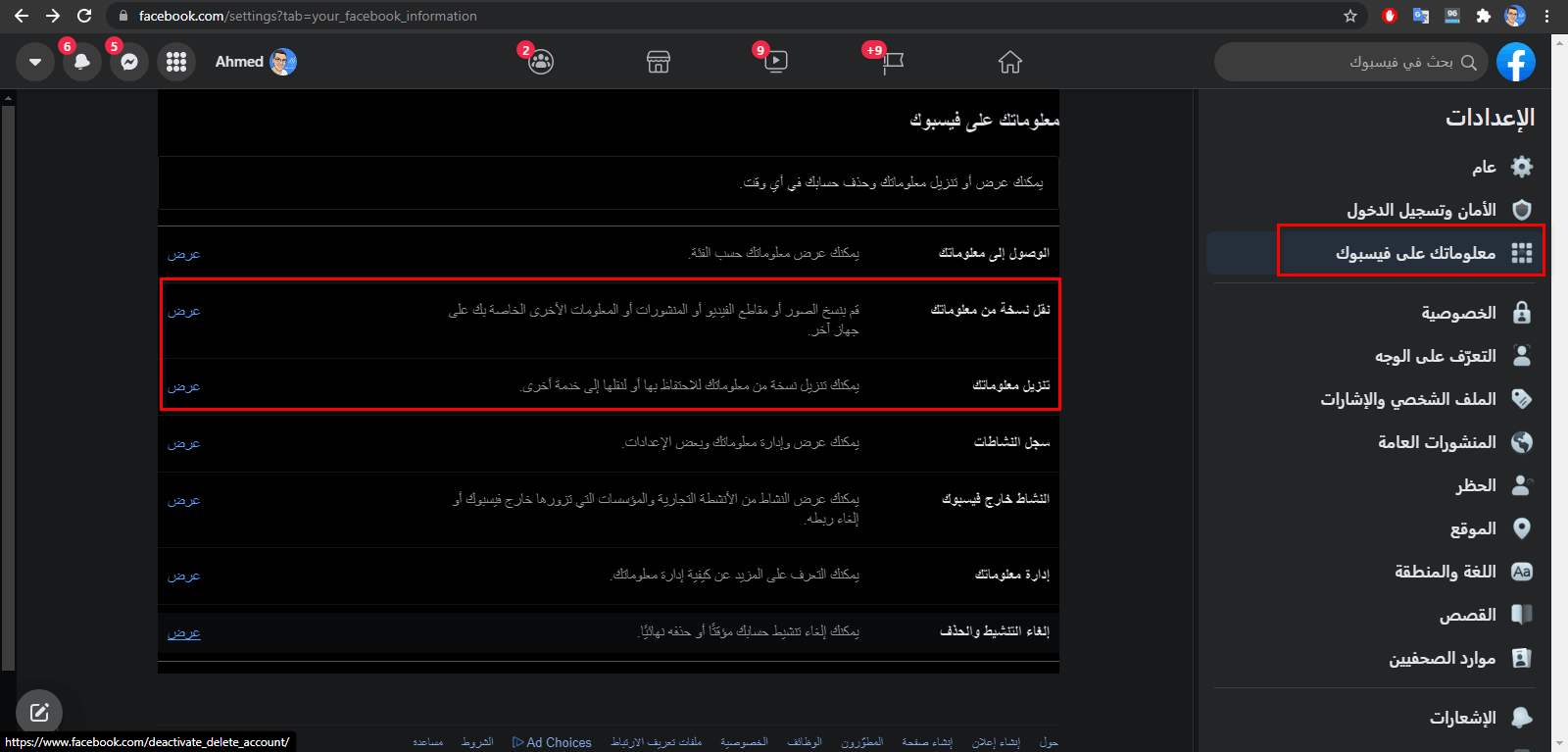Viewport: 1568px width, 752px height.
Task: Go back using browser back arrow
Action: (x=22, y=16)
